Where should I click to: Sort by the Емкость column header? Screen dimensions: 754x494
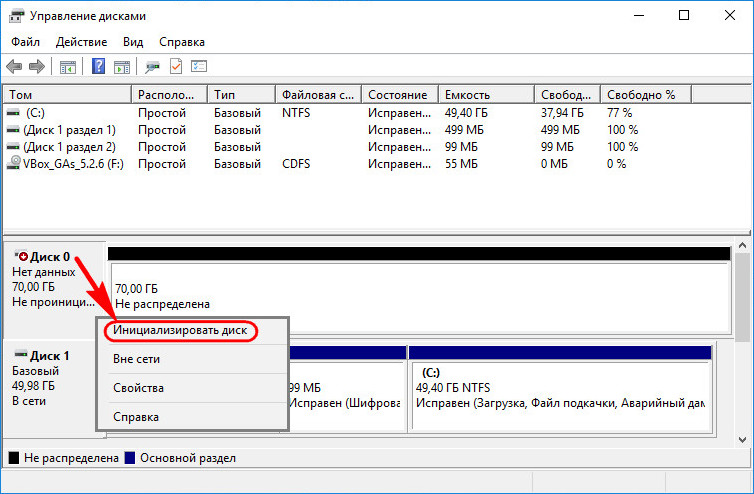[x=486, y=95]
